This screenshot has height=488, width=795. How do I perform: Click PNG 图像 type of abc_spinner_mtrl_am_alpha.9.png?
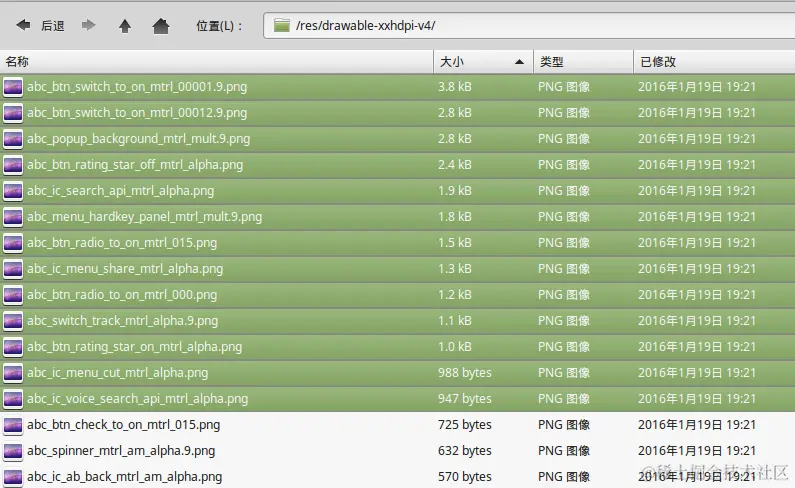(564, 451)
